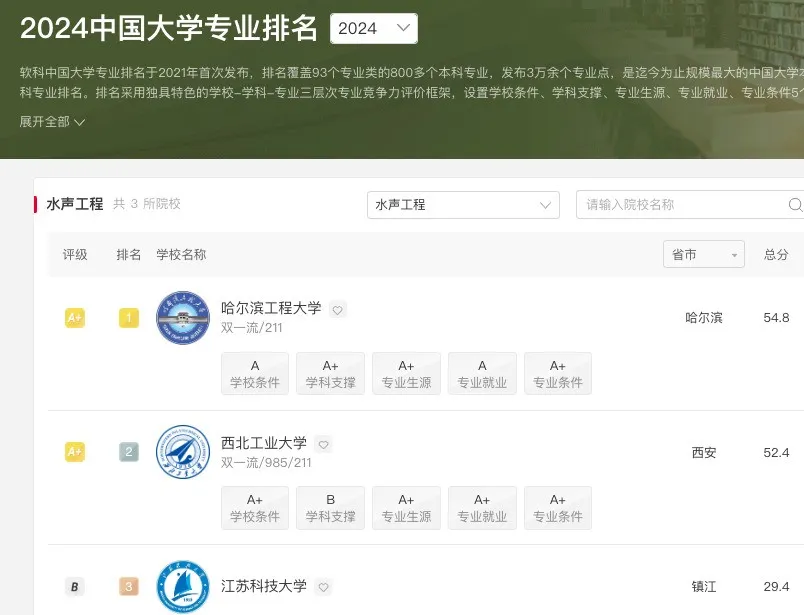Click the 镇江 city cell

point(704,587)
